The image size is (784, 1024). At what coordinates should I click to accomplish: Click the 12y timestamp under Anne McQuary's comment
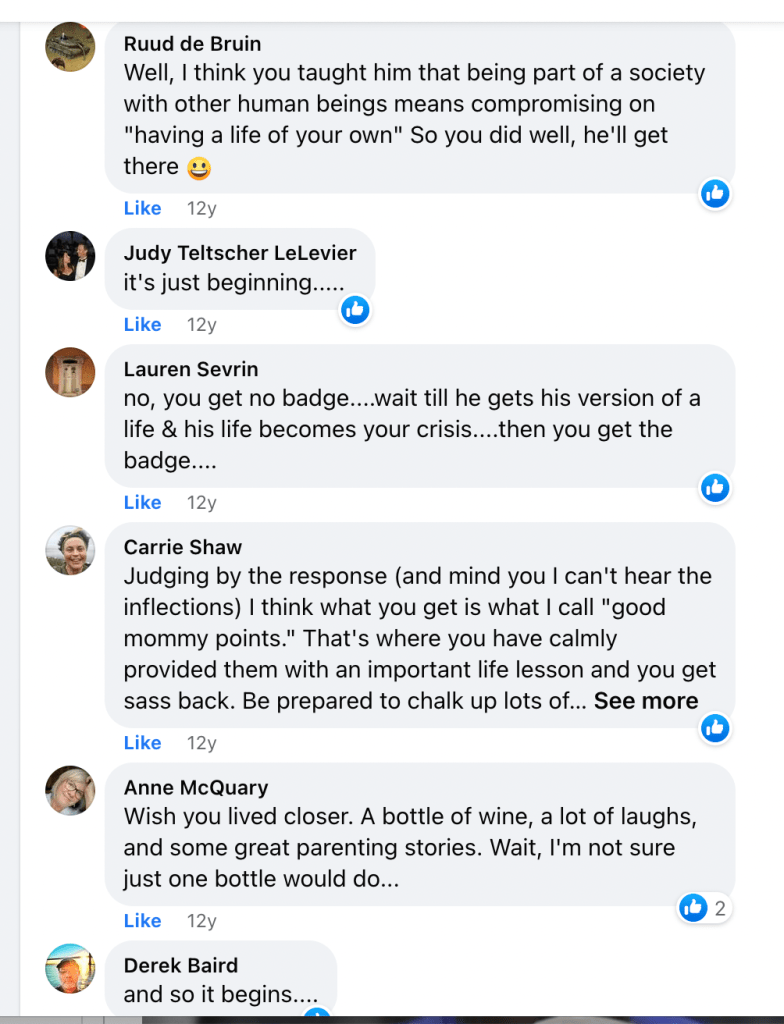coord(201,920)
